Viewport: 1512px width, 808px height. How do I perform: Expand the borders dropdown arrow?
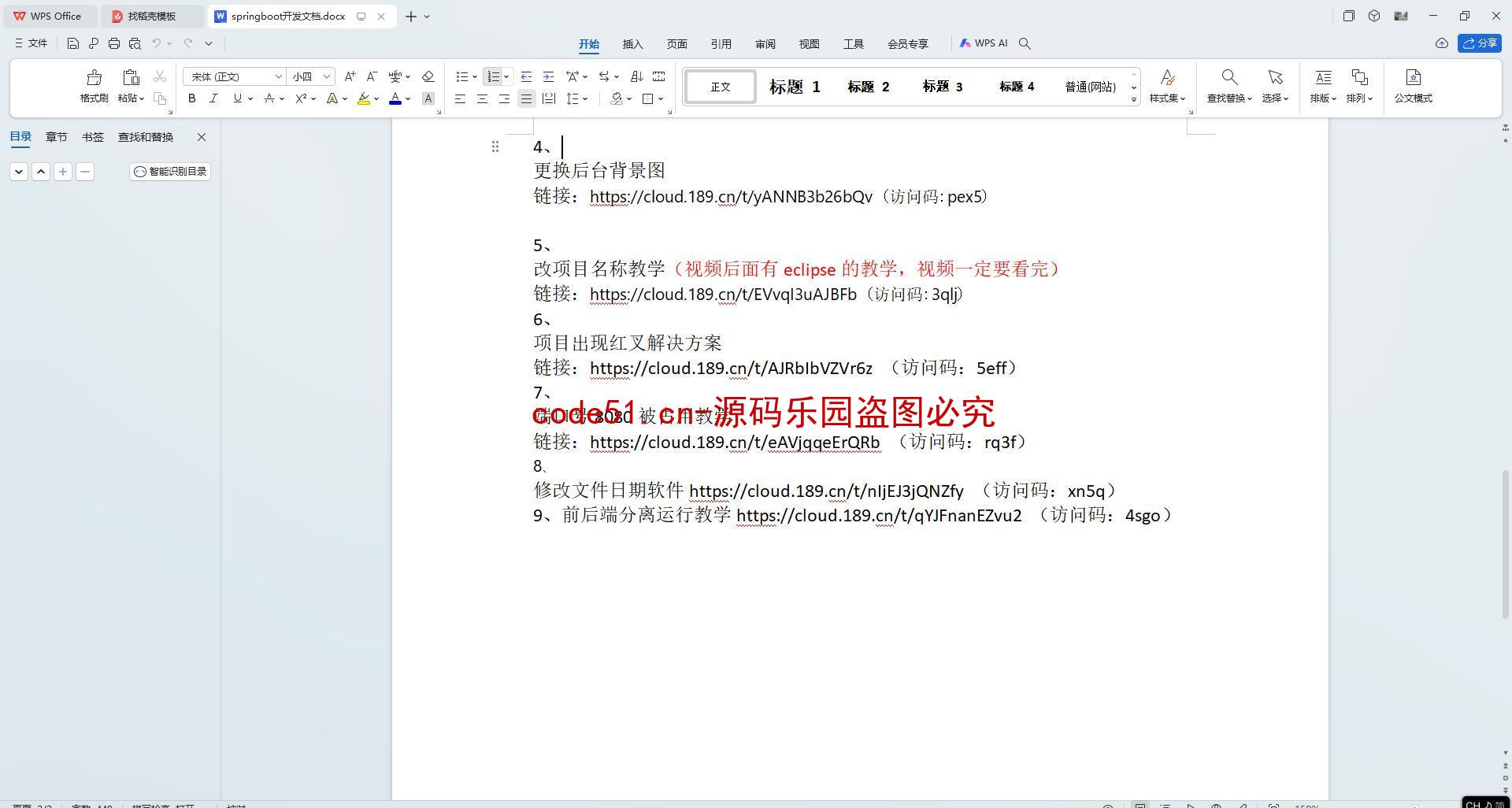tap(661, 98)
